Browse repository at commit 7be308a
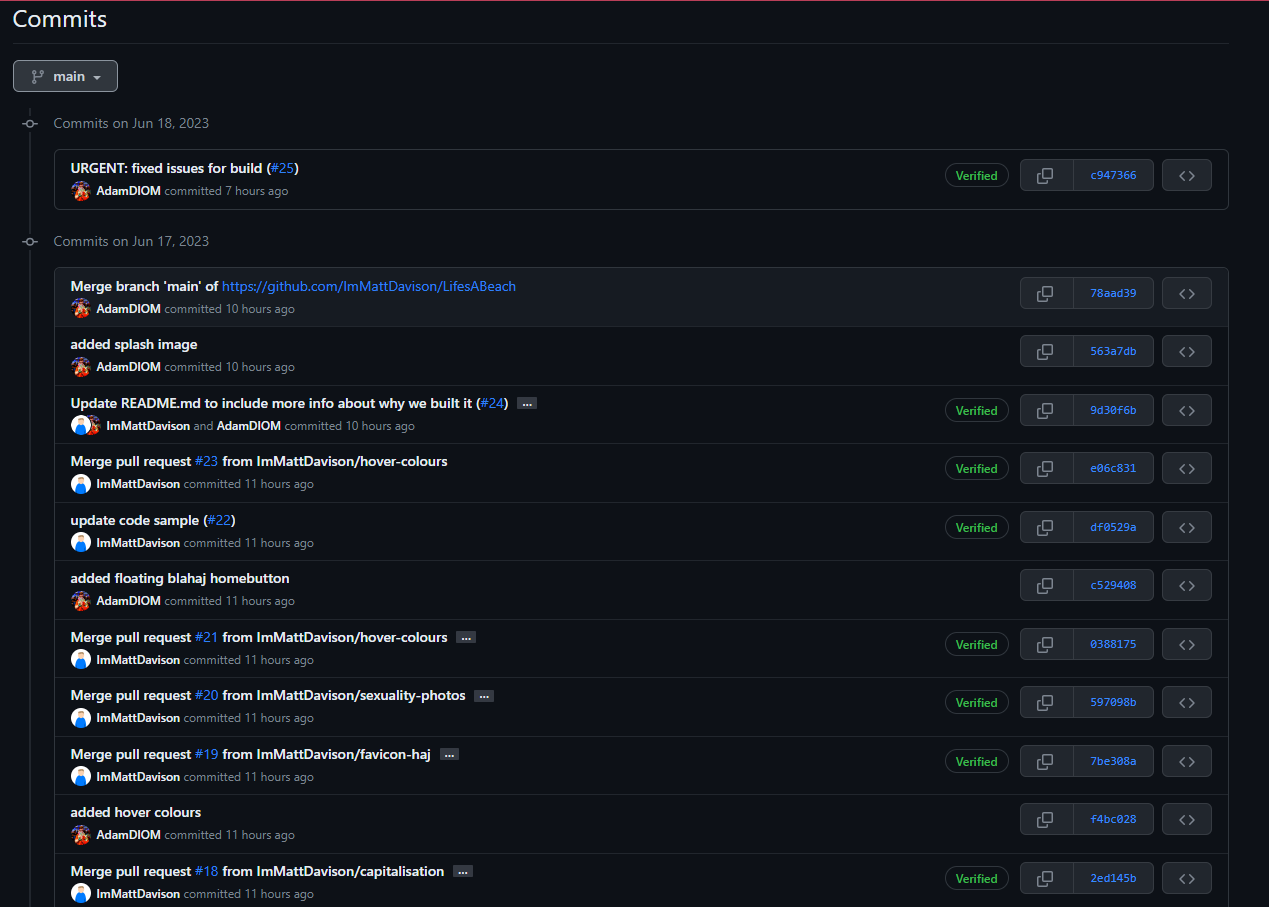This screenshot has width=1269, height=907. point(1187,761)
